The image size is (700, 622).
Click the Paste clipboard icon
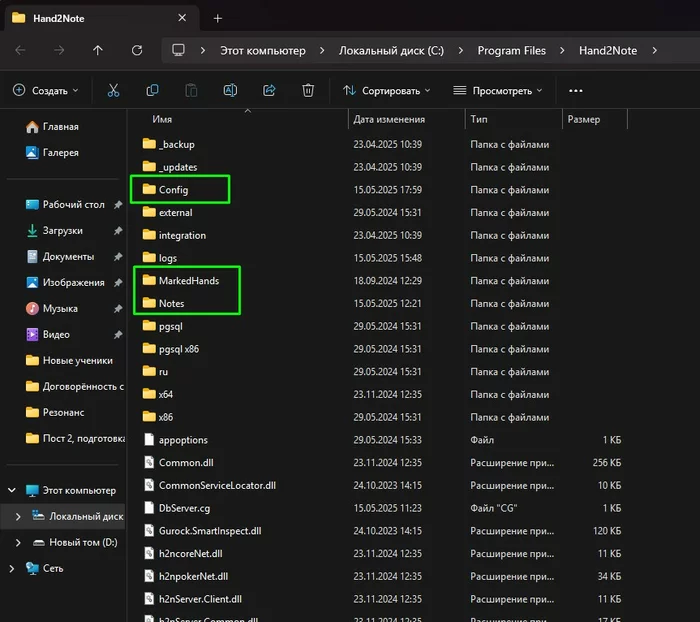[x=191, y=91]
